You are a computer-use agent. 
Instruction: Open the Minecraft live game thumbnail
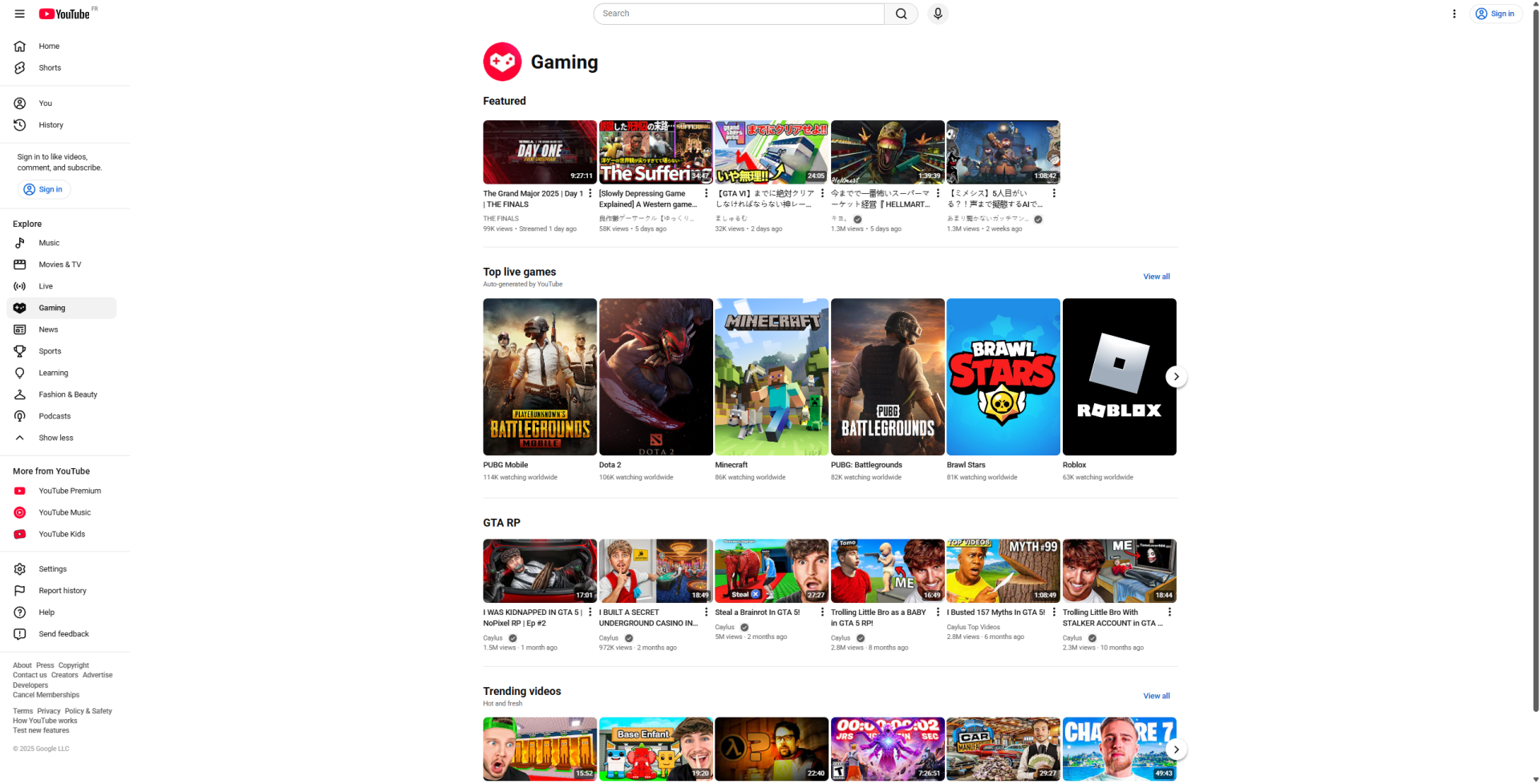(x=771, y=377)
